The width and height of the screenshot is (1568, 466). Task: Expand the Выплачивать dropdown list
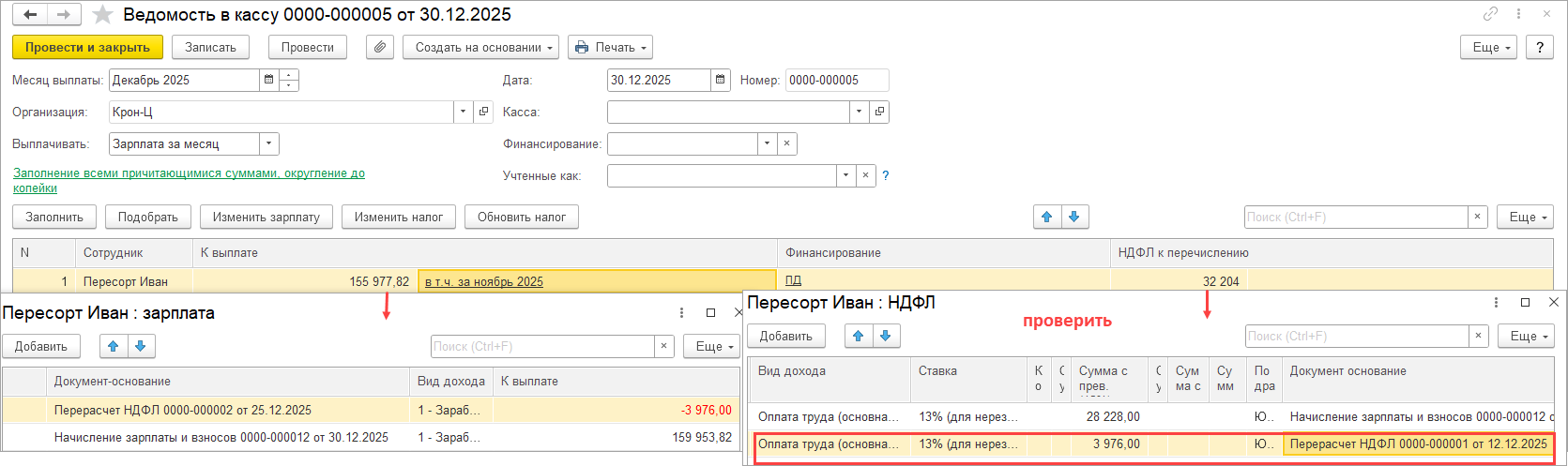coord(269,144)
